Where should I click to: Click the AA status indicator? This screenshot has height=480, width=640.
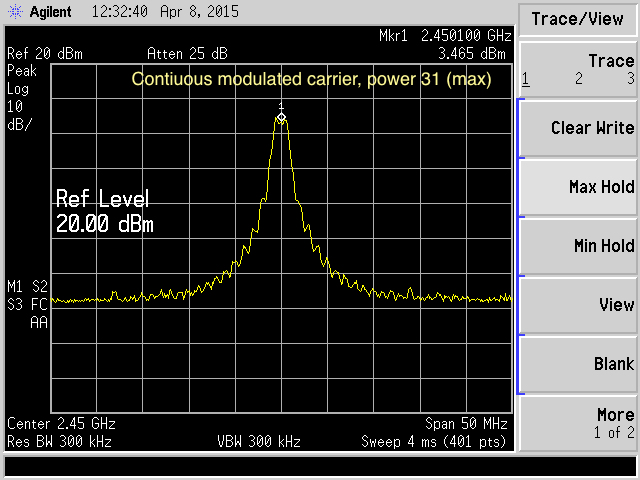pos(39,323)
